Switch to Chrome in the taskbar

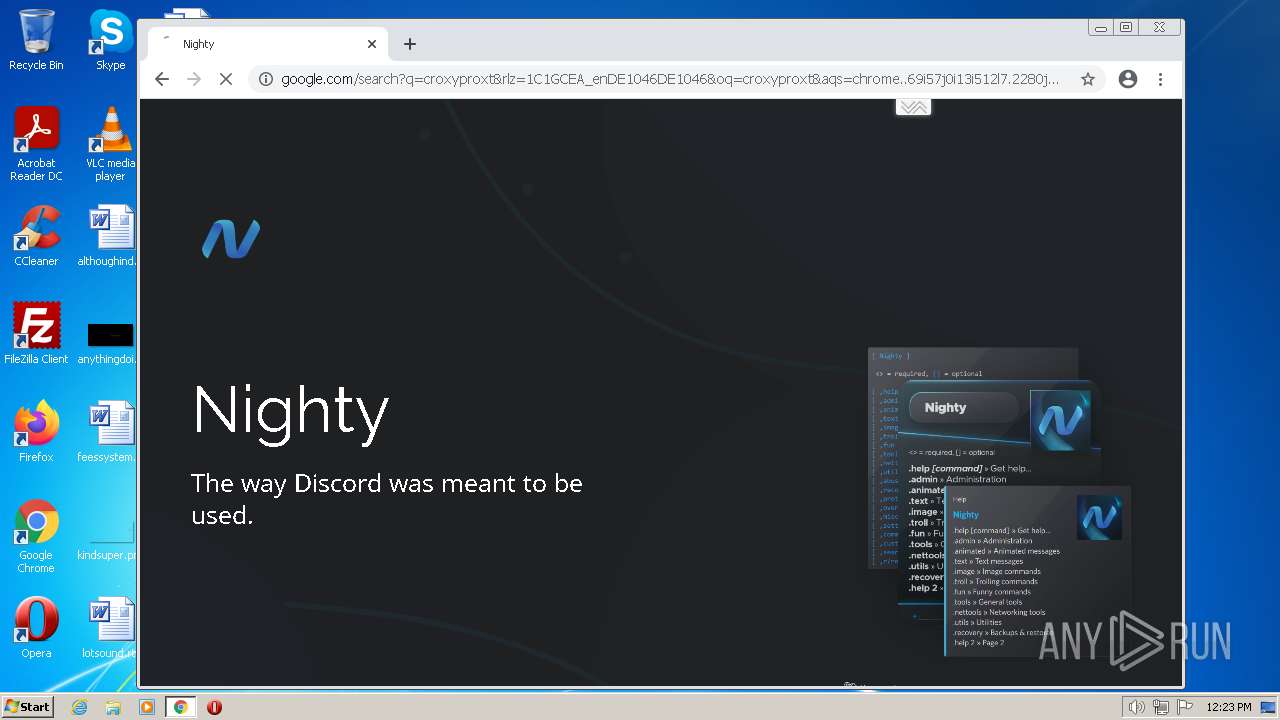tap(180, 707)
